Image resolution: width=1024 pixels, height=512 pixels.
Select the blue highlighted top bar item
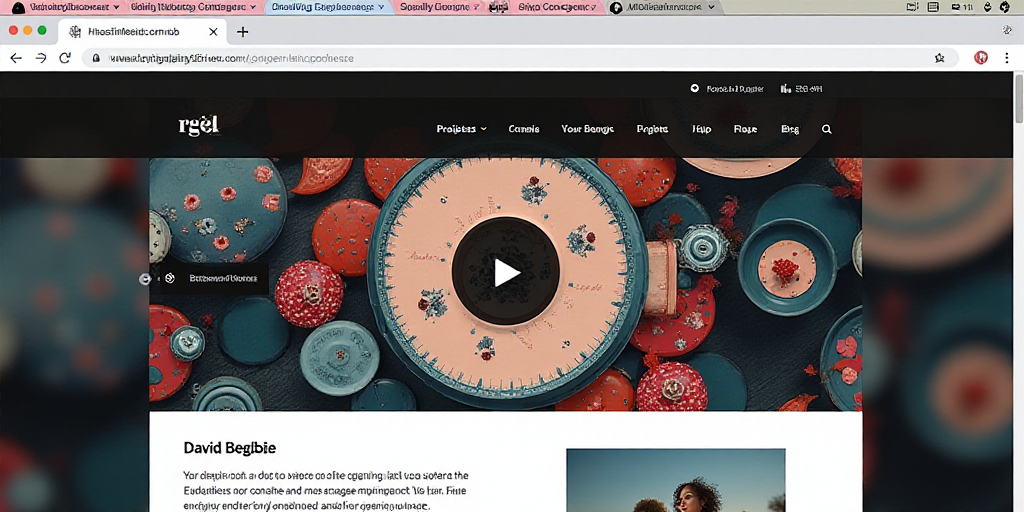[330, 7]
